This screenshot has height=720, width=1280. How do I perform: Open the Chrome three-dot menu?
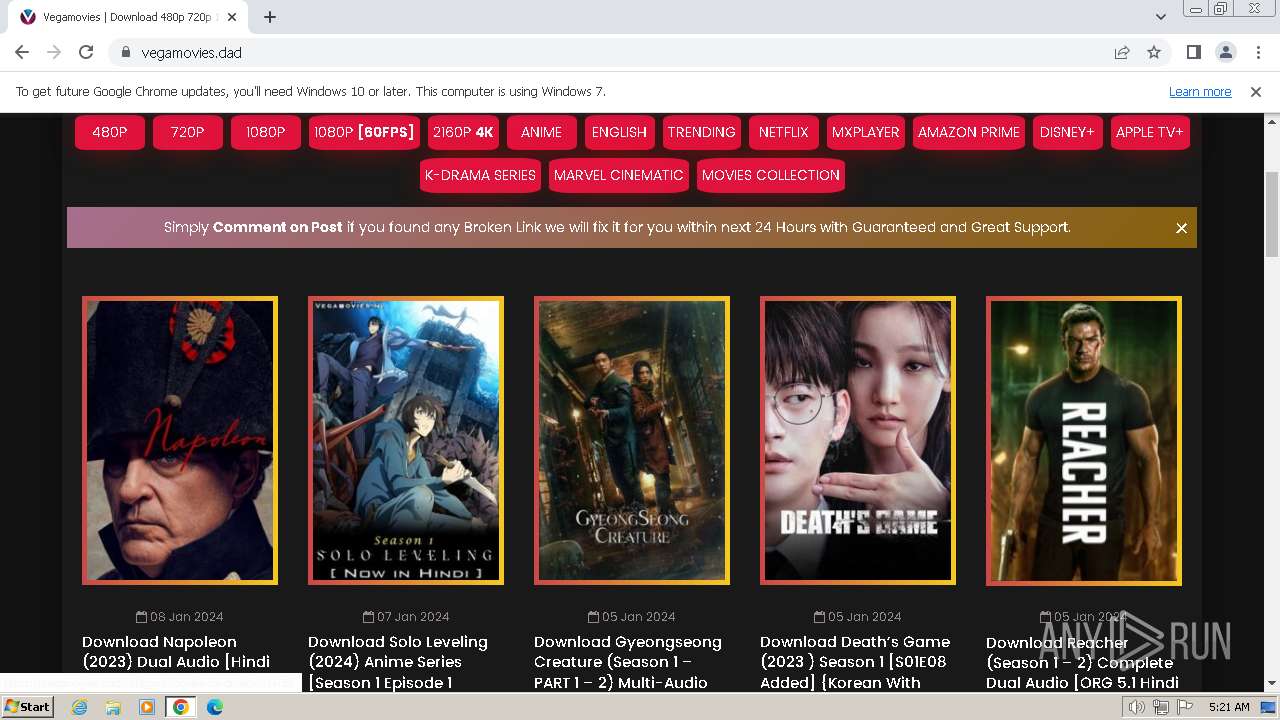pyautogui.click(x=1257, y=52)
